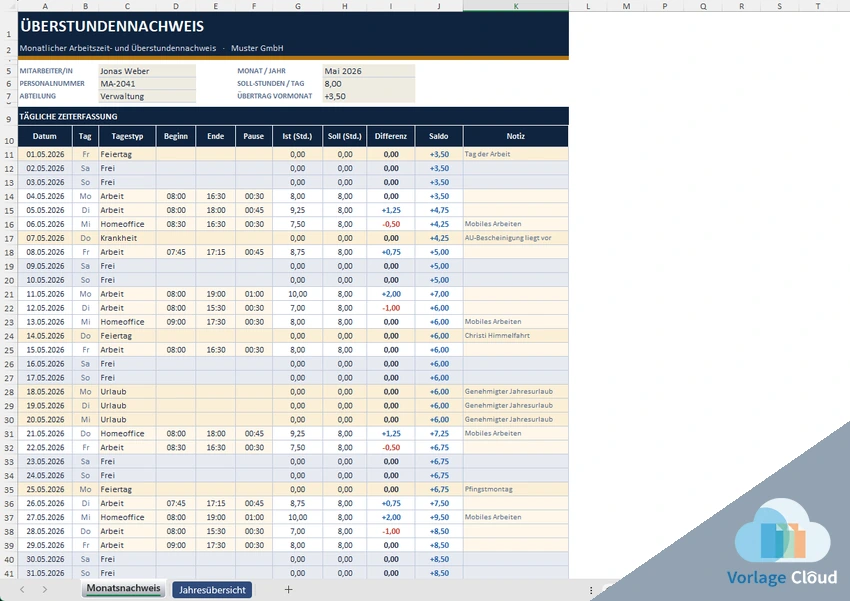Click the Pause column heading

pyautogui.click(x=254, y=136)
